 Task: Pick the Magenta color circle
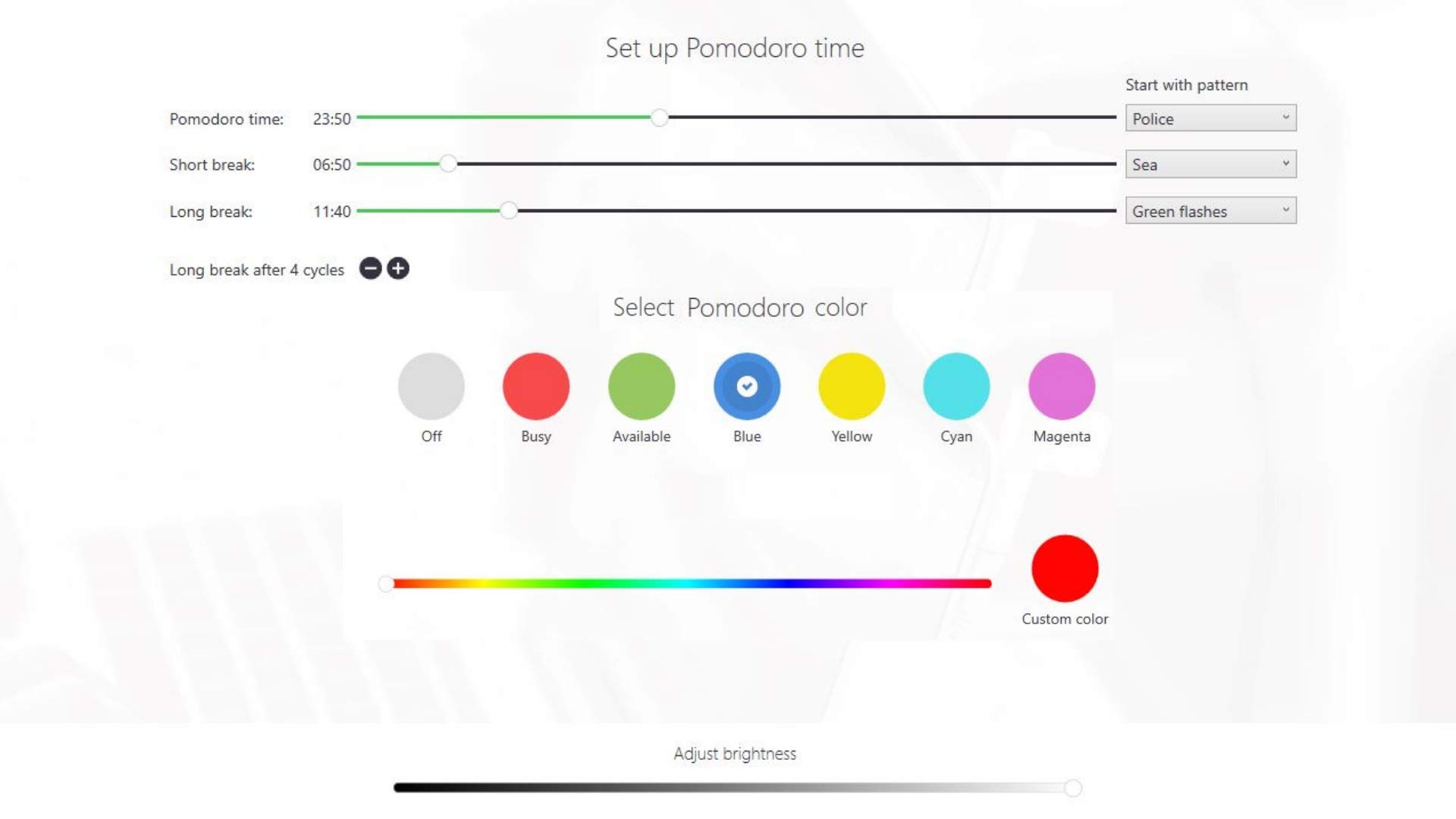[1062, 386]
